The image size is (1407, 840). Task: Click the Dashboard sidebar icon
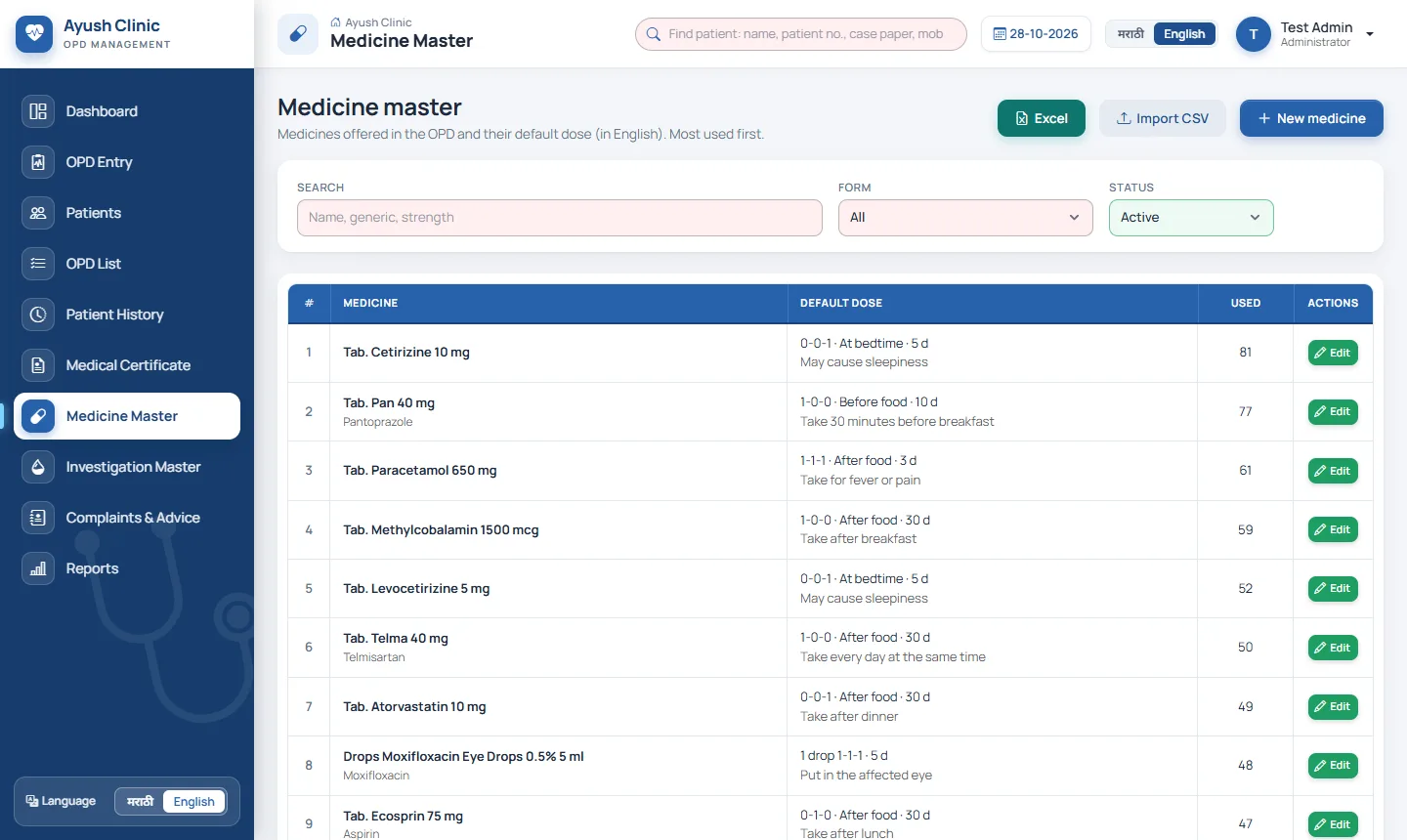[38, 111]
